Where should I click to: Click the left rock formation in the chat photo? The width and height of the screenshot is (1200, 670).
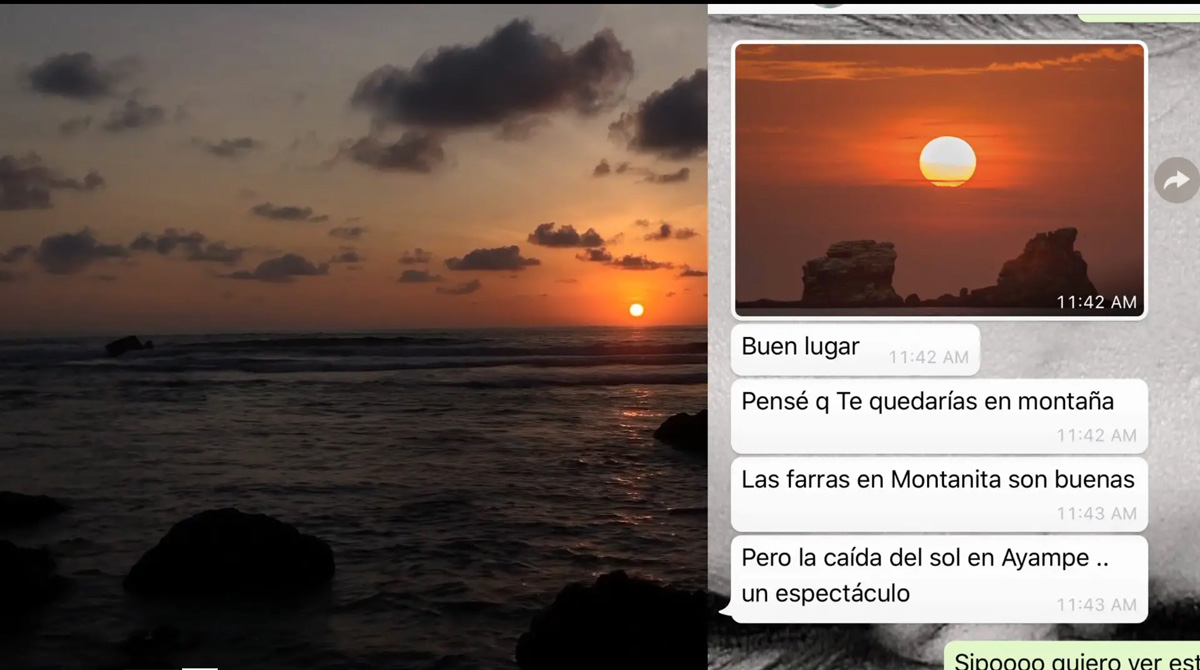click(x=851, y=275)
